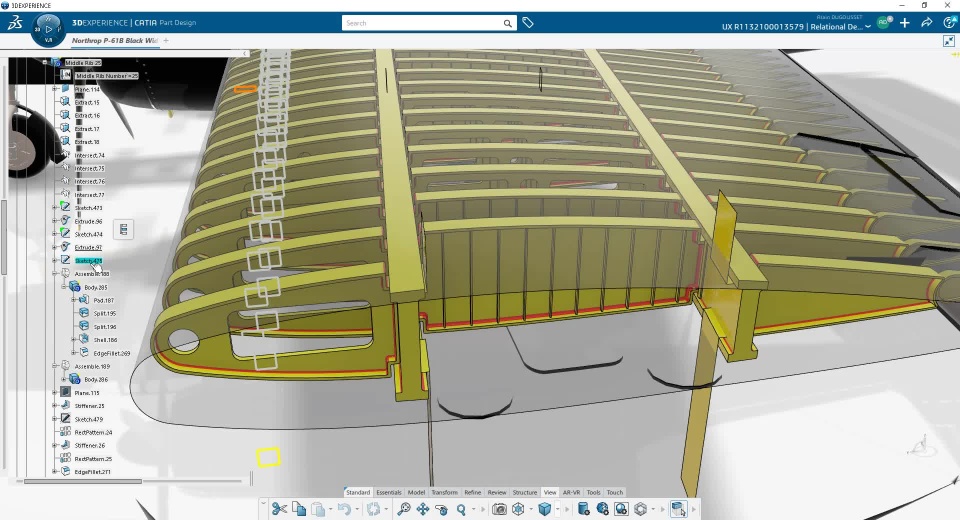
Task: Click the Capture camera icon
Action: [500, 509]
